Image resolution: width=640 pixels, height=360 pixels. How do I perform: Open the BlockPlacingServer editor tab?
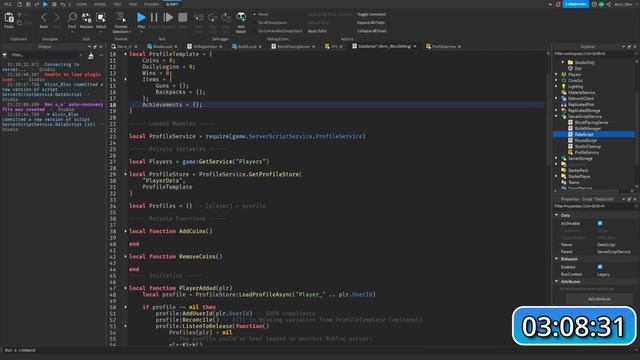(292, 47)
